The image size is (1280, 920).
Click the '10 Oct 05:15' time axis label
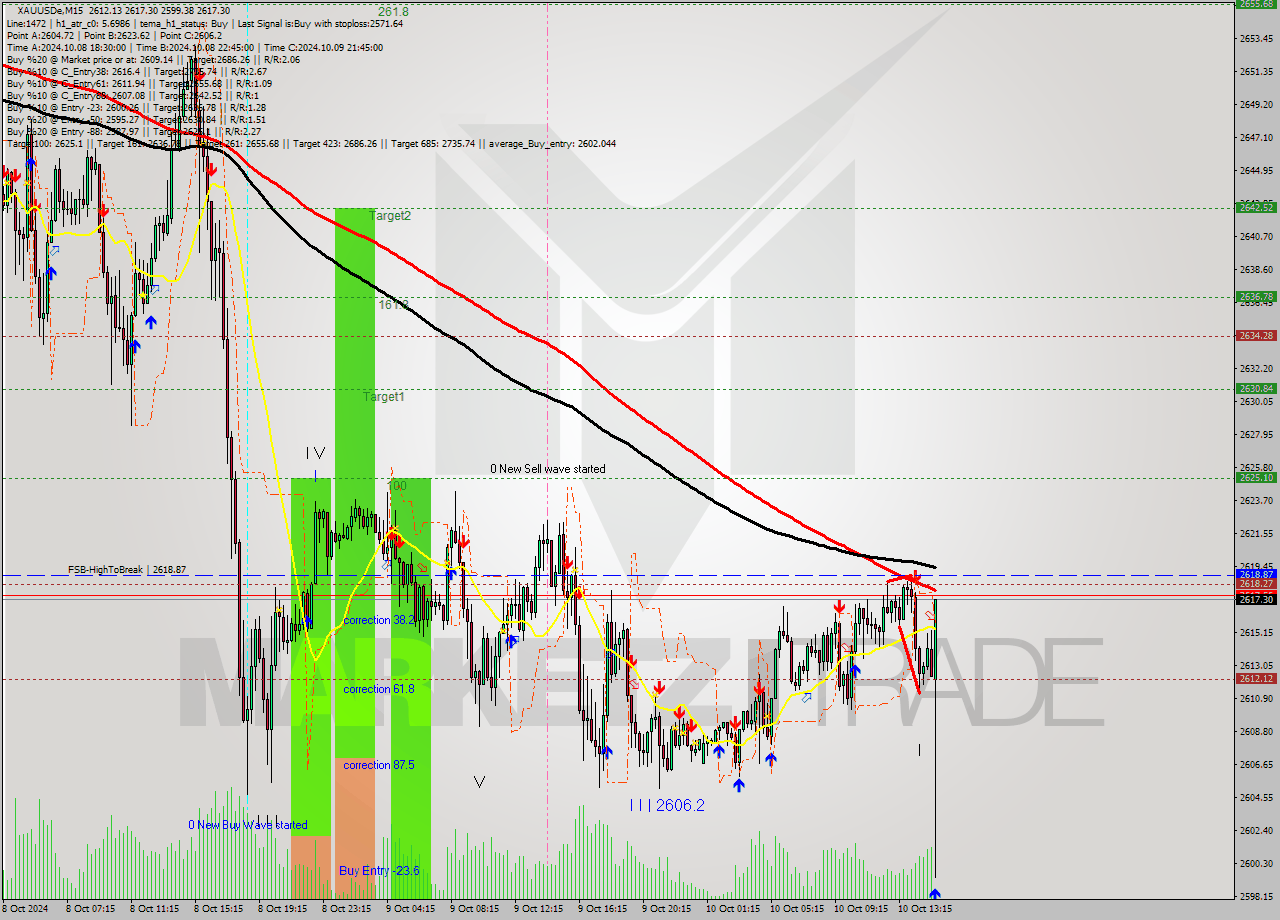[797, 909]
